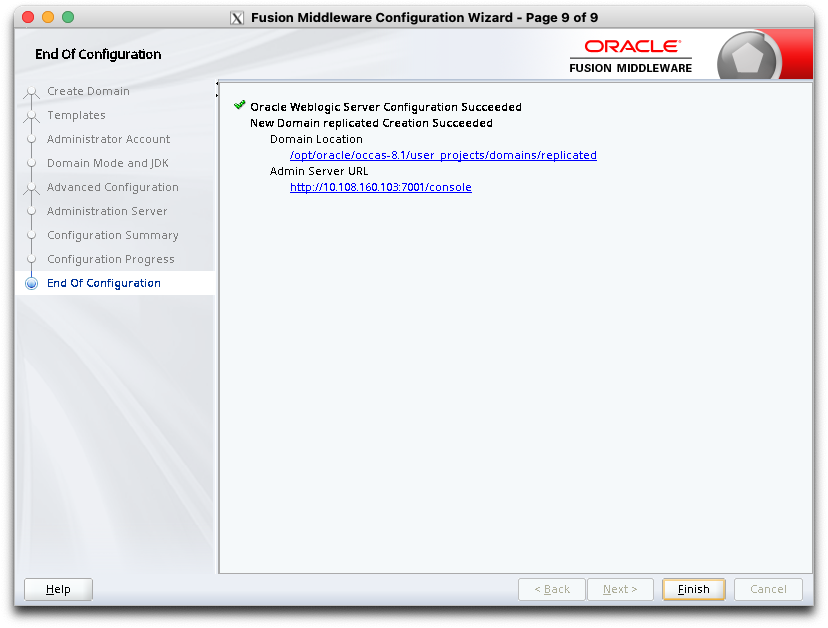
Task: Click the Templates step node
Action: (x=32, y=115)
